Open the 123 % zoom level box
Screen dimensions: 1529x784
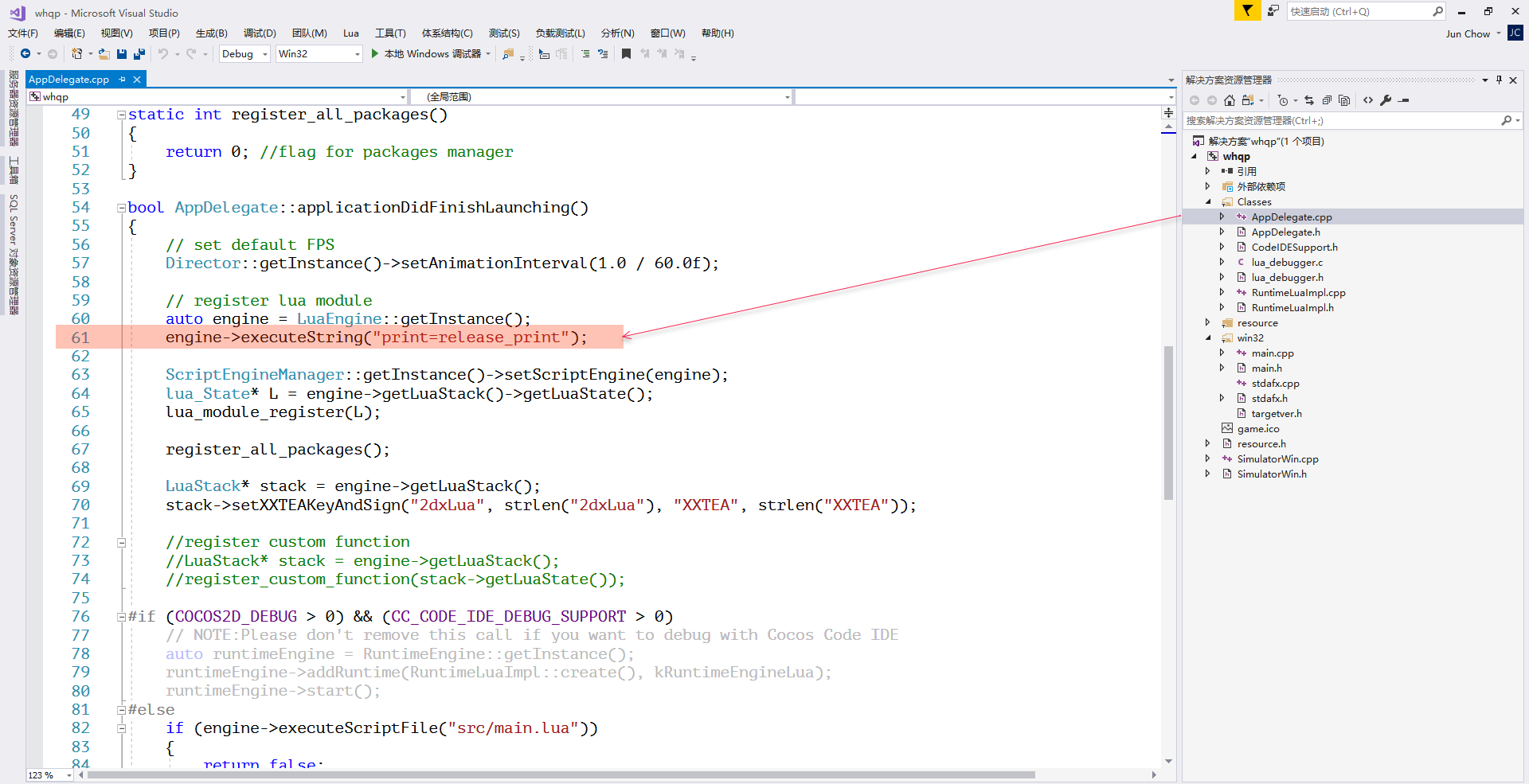(49, 775)
